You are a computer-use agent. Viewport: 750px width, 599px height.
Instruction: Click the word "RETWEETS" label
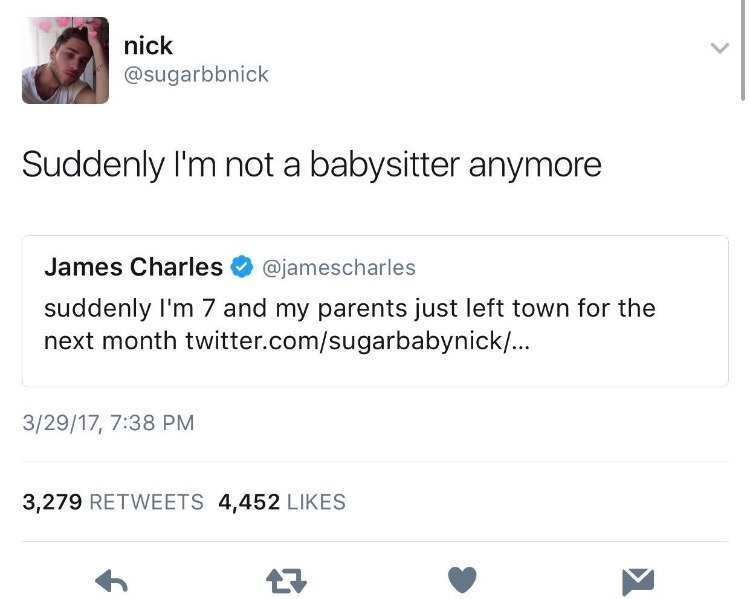[x=146, y=502]
